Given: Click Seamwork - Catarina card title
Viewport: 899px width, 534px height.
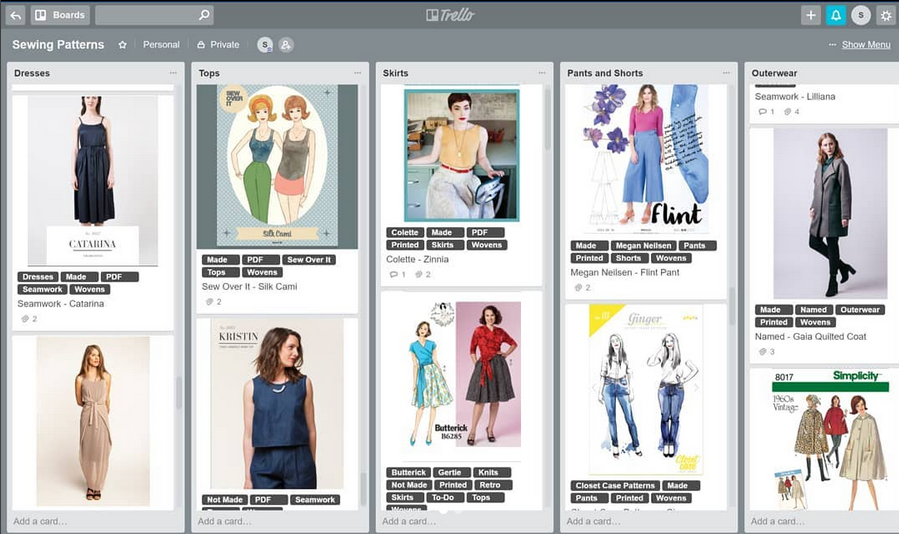Looking at the screenshot, I should pyautogui.click(x=61, y=303).
